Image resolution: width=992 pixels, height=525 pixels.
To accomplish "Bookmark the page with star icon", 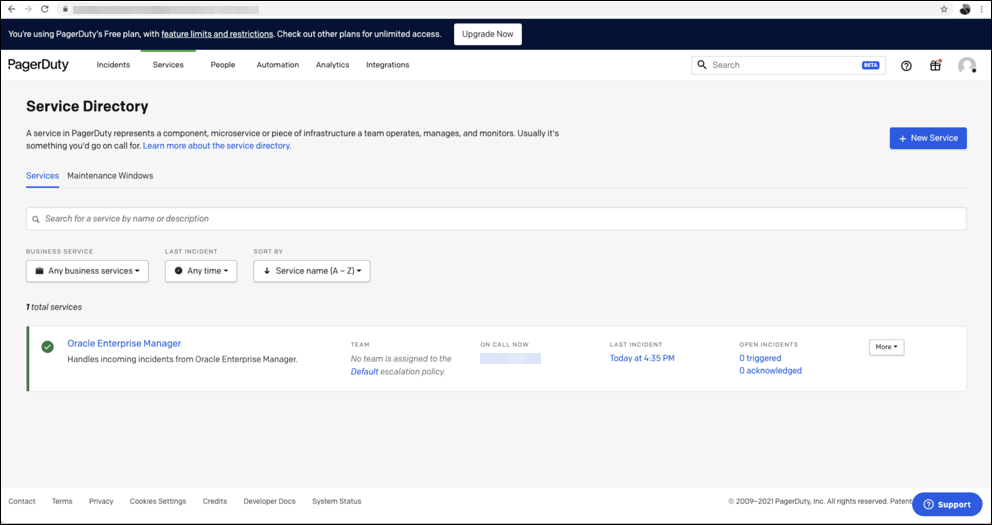I will point(944,9).
